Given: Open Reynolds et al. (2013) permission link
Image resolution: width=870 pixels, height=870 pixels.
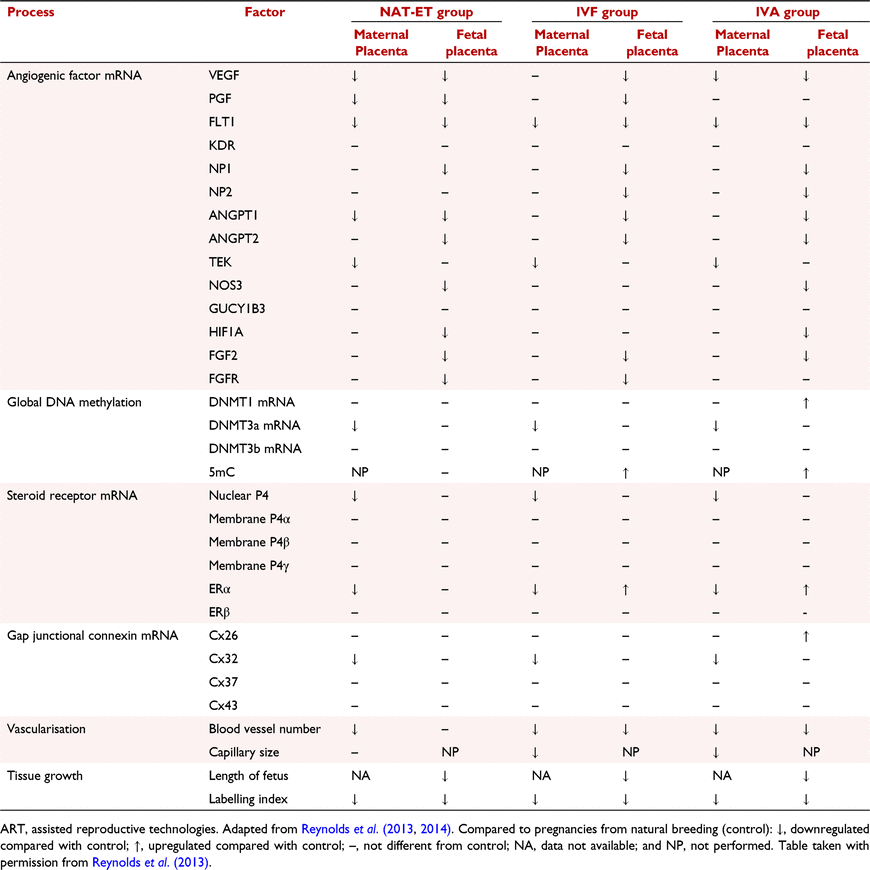Looking at the screenshot, I should 151,862.
